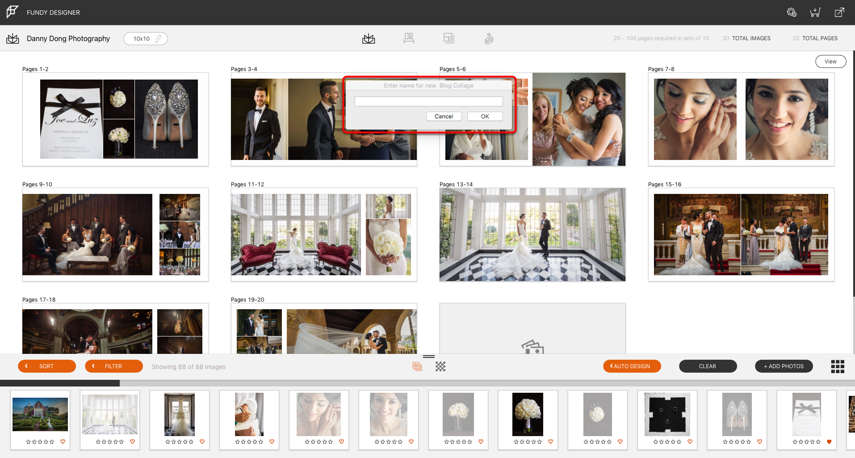
Task: Favorite the hanging dress image heart
Action: point(202,442)
